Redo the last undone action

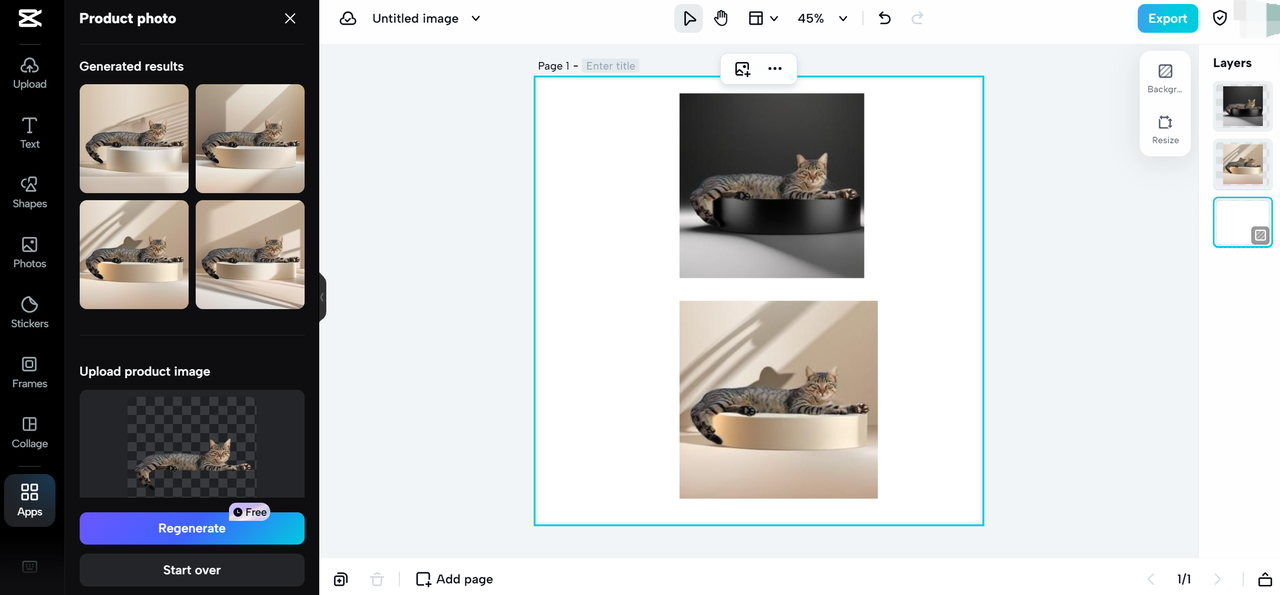[917, 19]
